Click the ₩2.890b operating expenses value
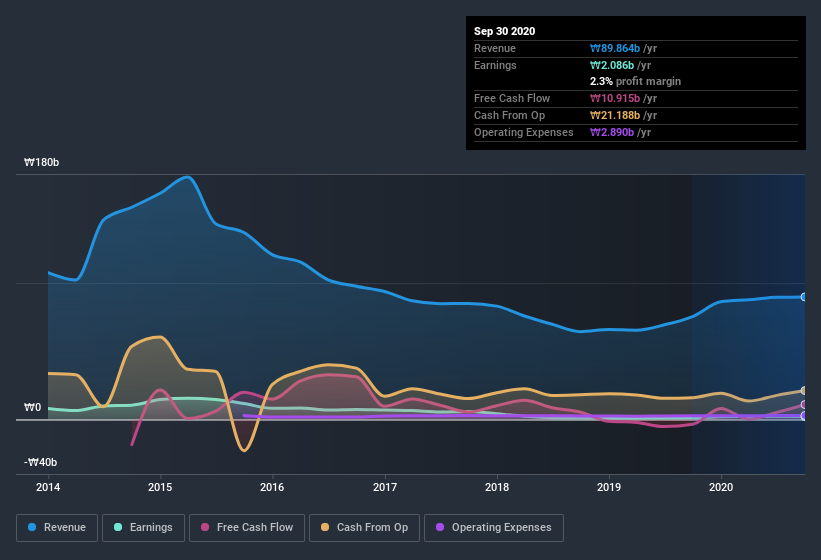 coord(612,132)
